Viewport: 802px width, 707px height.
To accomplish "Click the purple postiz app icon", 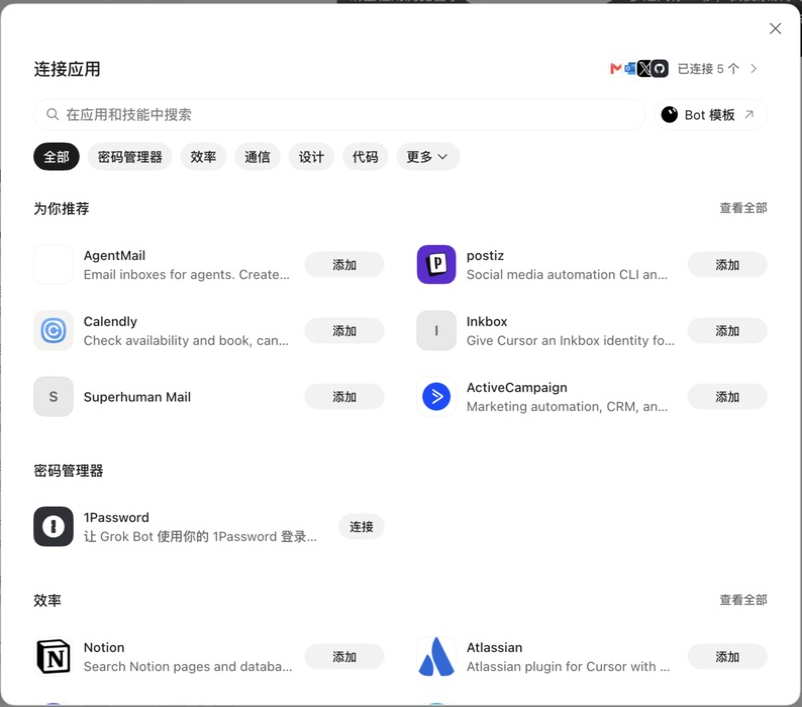I will click(436, 264).
